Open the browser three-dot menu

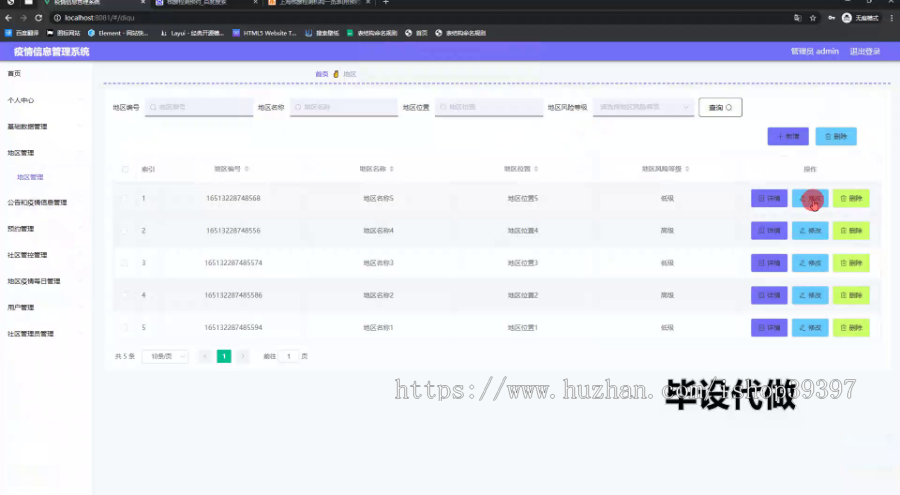891,18
